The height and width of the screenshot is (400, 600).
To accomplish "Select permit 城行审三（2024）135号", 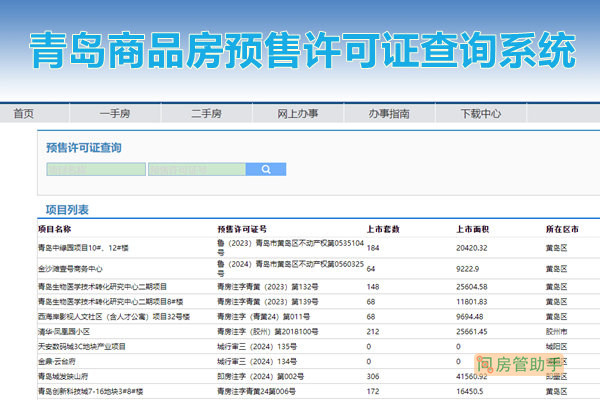I will [x=257, y=346].
